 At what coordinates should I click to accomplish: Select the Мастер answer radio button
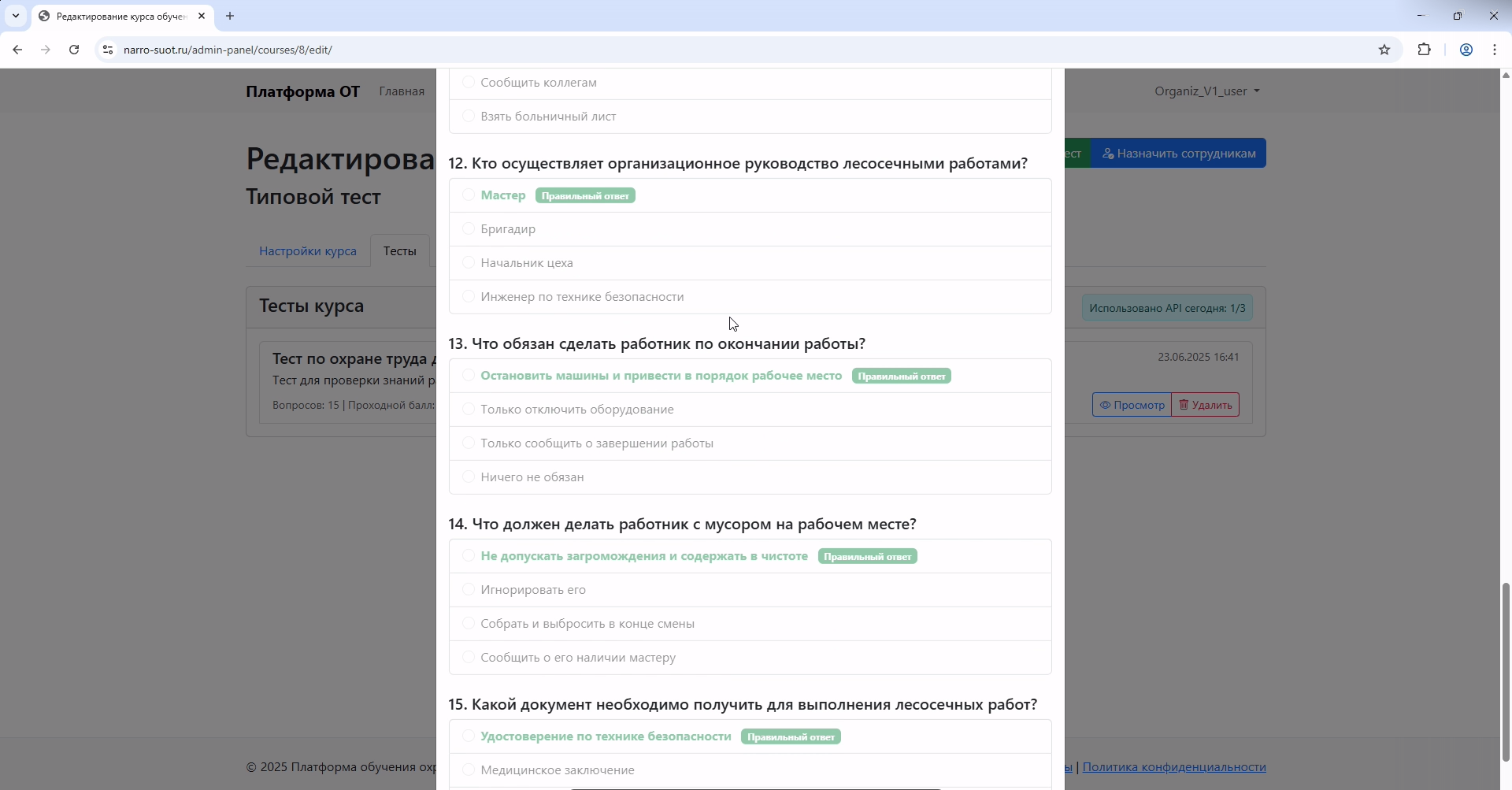click(468, 195)
